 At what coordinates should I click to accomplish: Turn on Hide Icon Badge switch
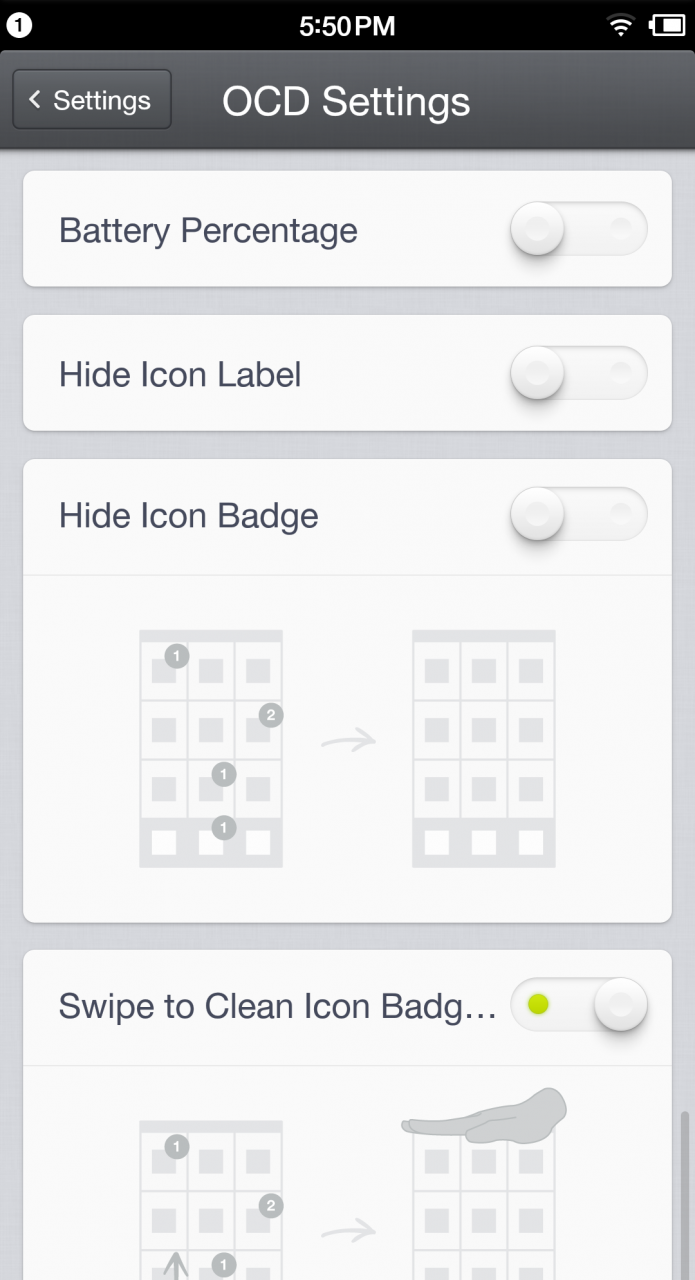pos(578,514)
